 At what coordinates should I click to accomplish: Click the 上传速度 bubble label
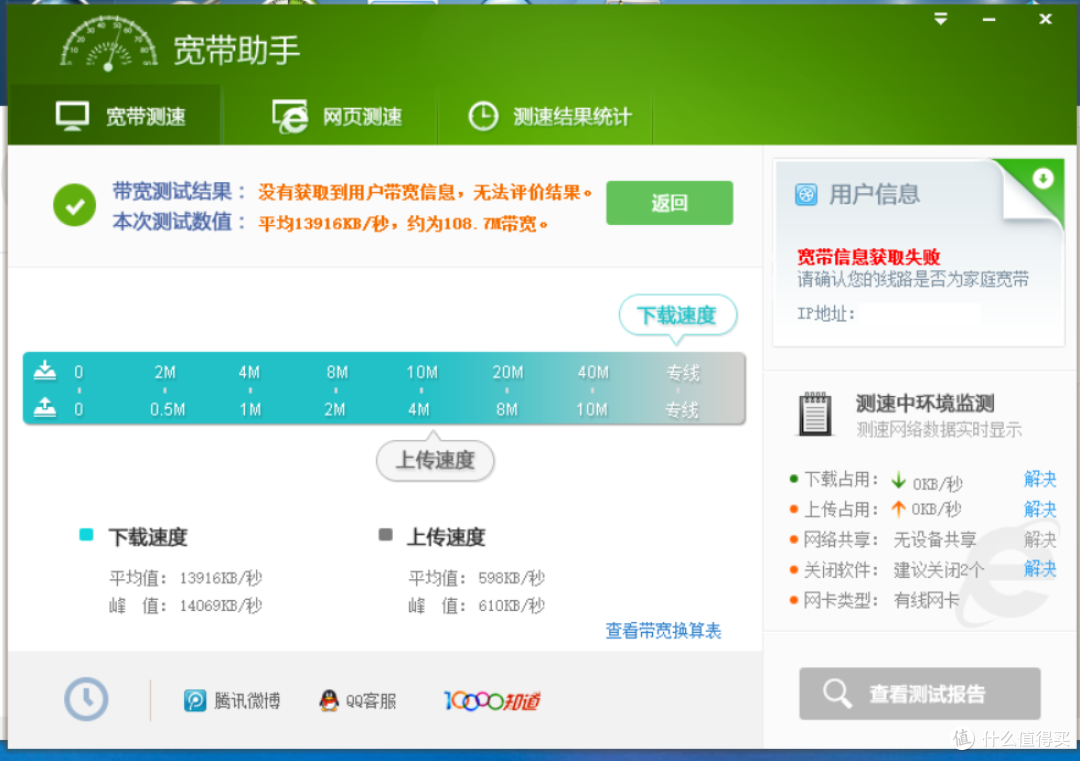coord(435,459)
